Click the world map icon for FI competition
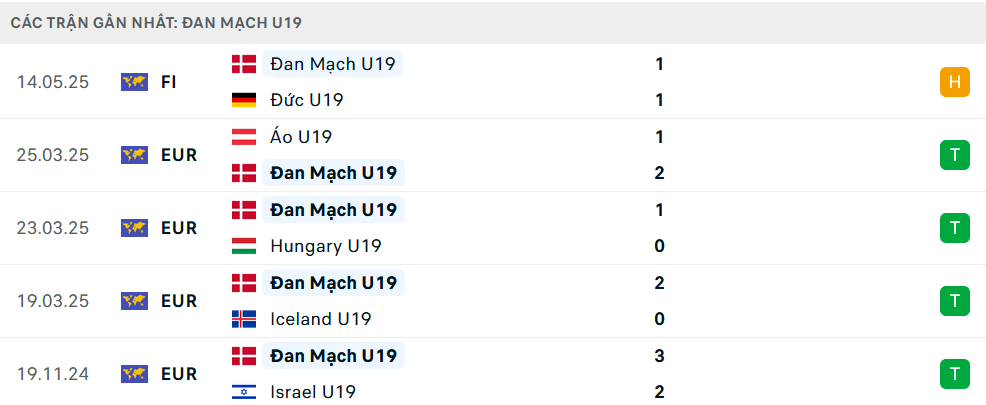 [135, 82]
